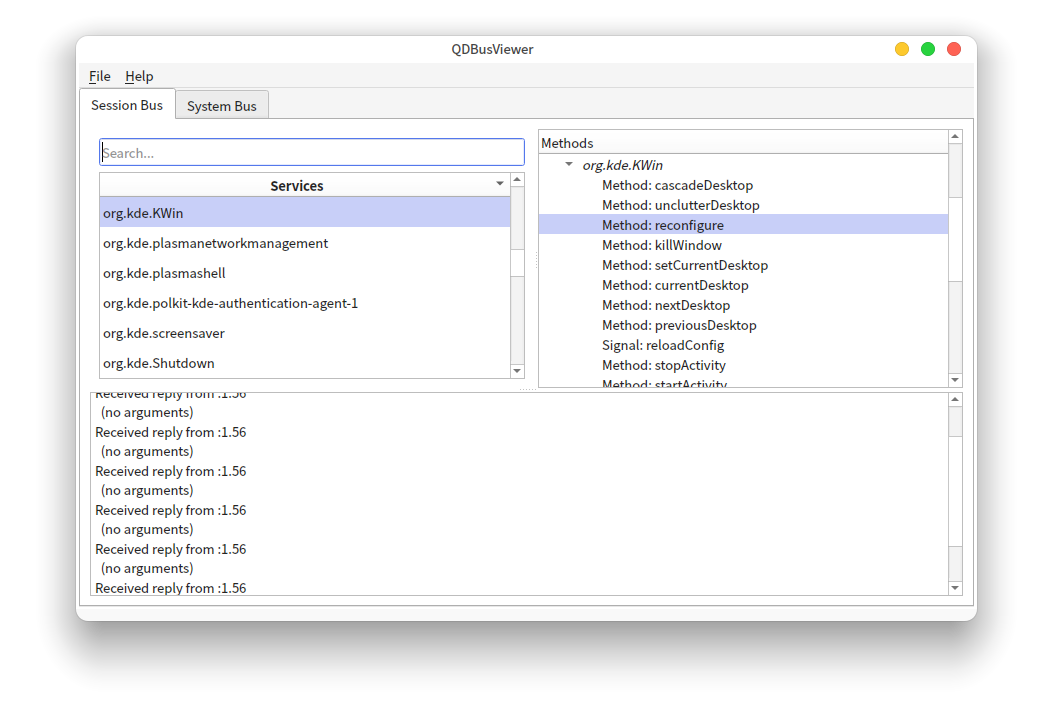Select Signal: reloadConfig

tap(663, 345)
